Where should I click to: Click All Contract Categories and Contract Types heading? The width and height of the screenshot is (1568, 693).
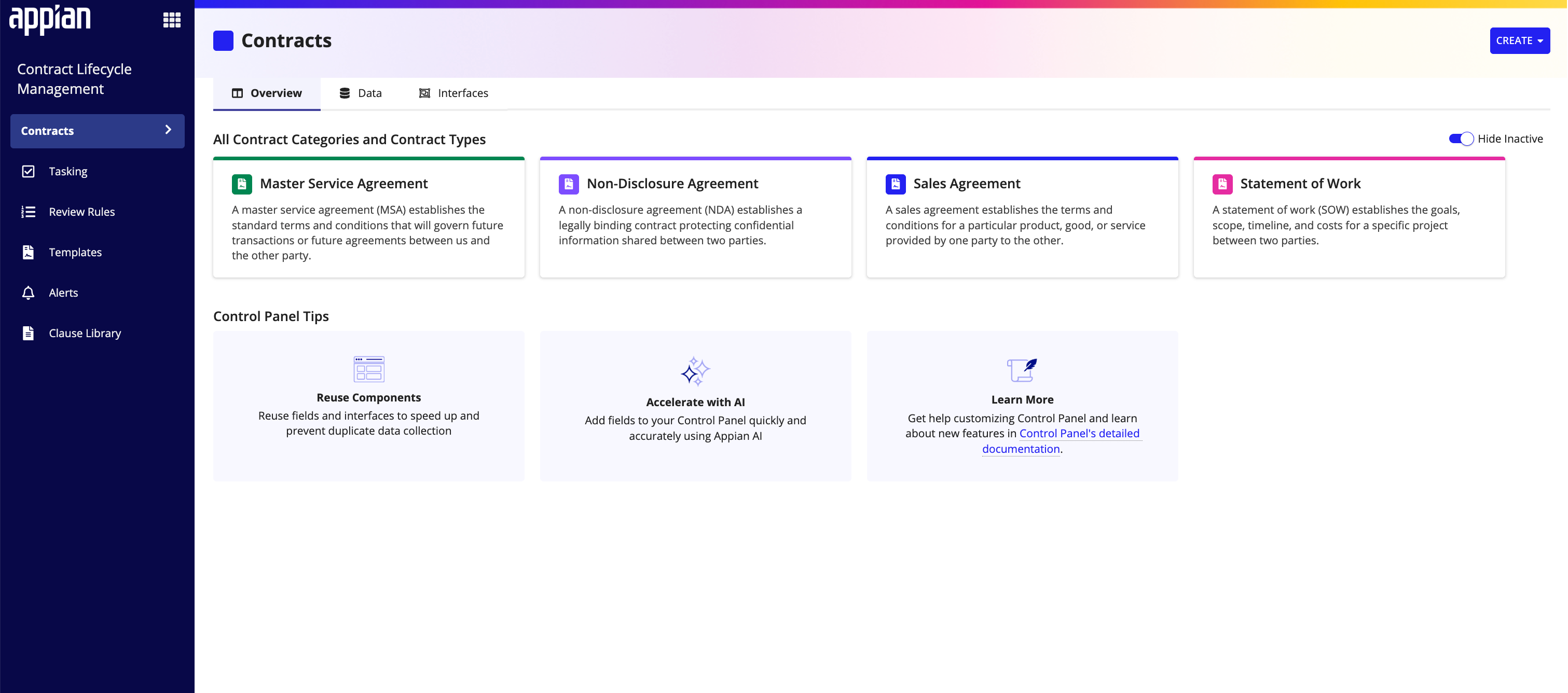pyautogui.click(x=349, y=140)
